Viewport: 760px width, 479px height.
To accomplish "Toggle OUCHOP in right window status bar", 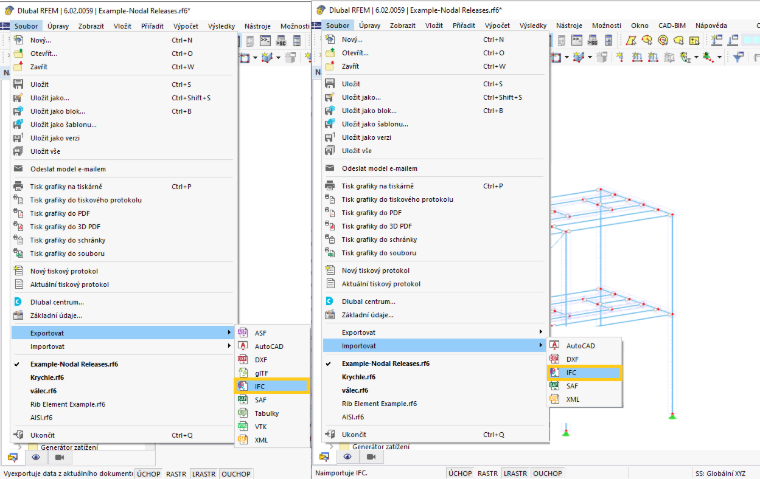I will tap(548, 473).
